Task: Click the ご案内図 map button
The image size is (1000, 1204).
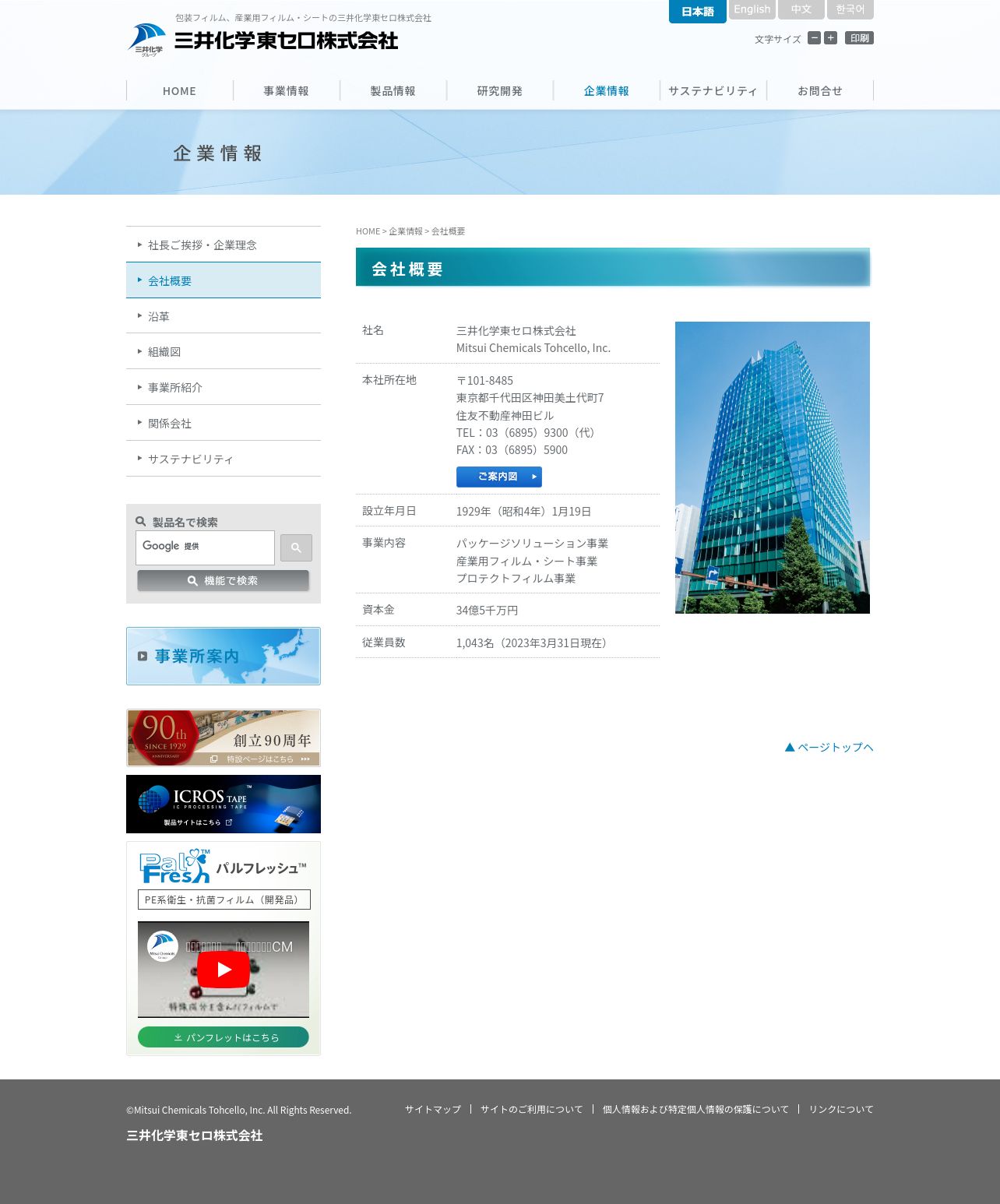Action: point(499,477)
